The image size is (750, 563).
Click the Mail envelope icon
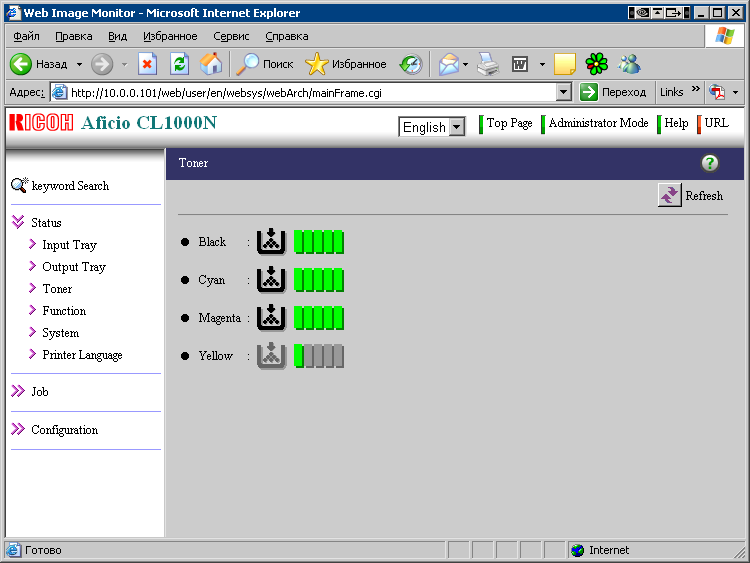(449, 64)
